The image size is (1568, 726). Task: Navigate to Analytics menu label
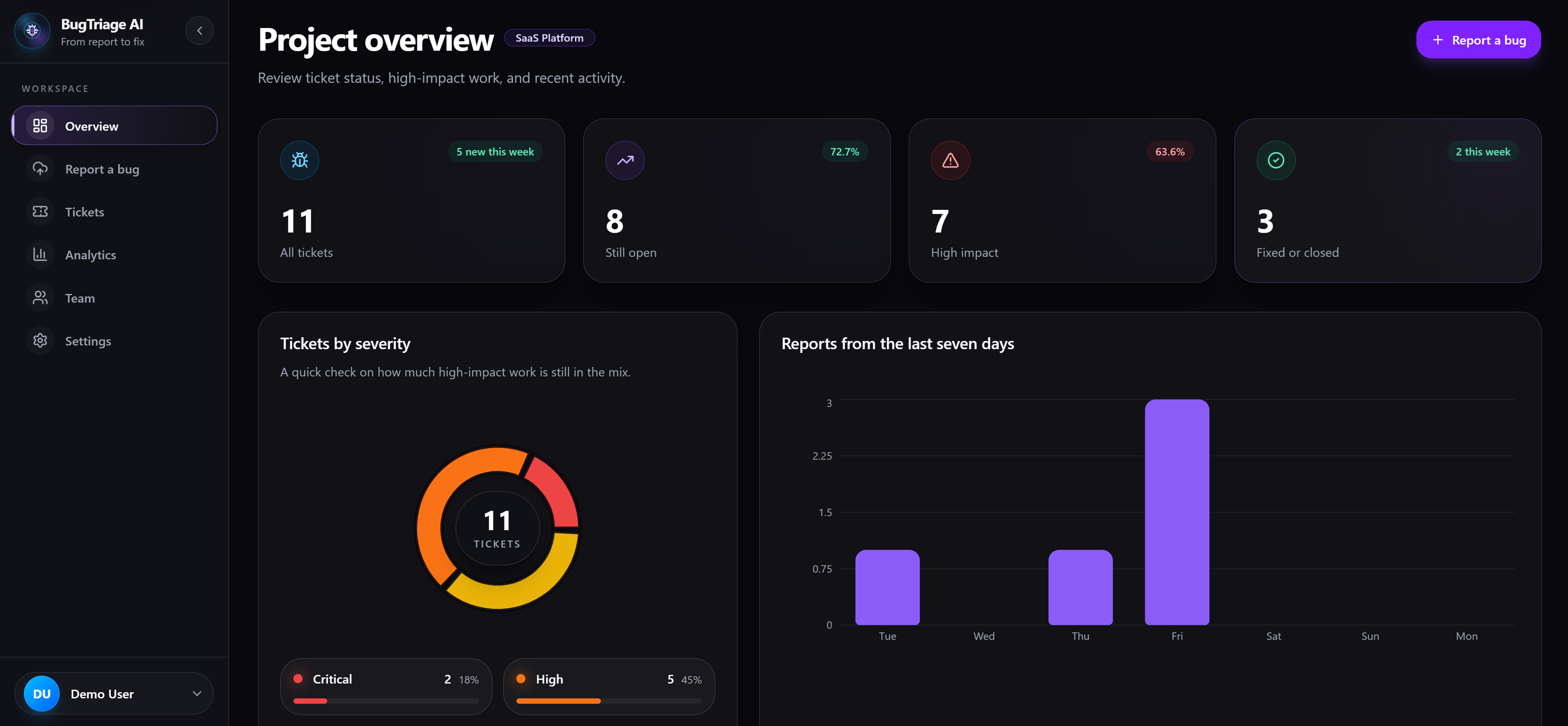pos(91,255)
